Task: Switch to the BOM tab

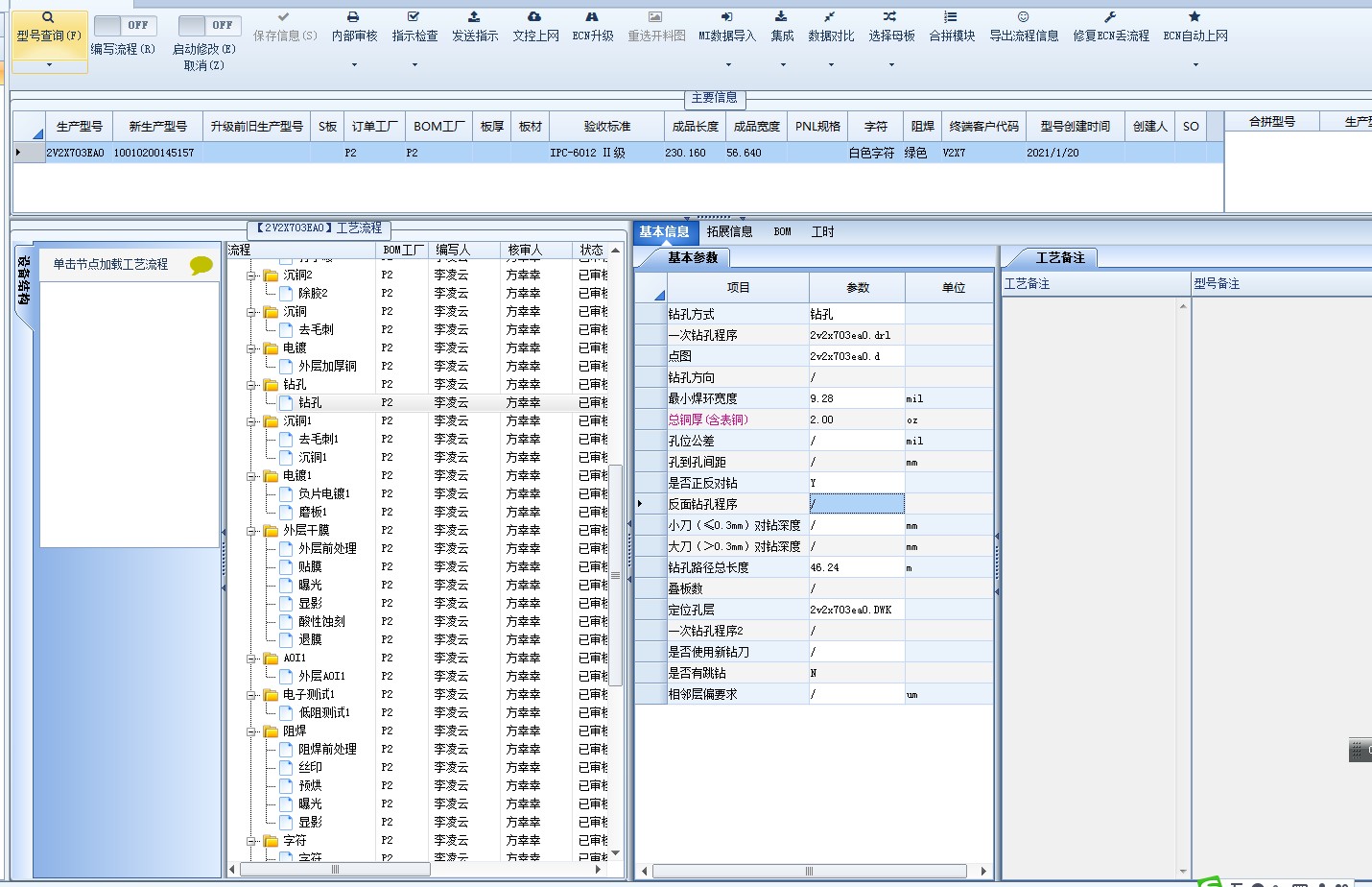Action: pyautogui.click(x=782, y=231)
